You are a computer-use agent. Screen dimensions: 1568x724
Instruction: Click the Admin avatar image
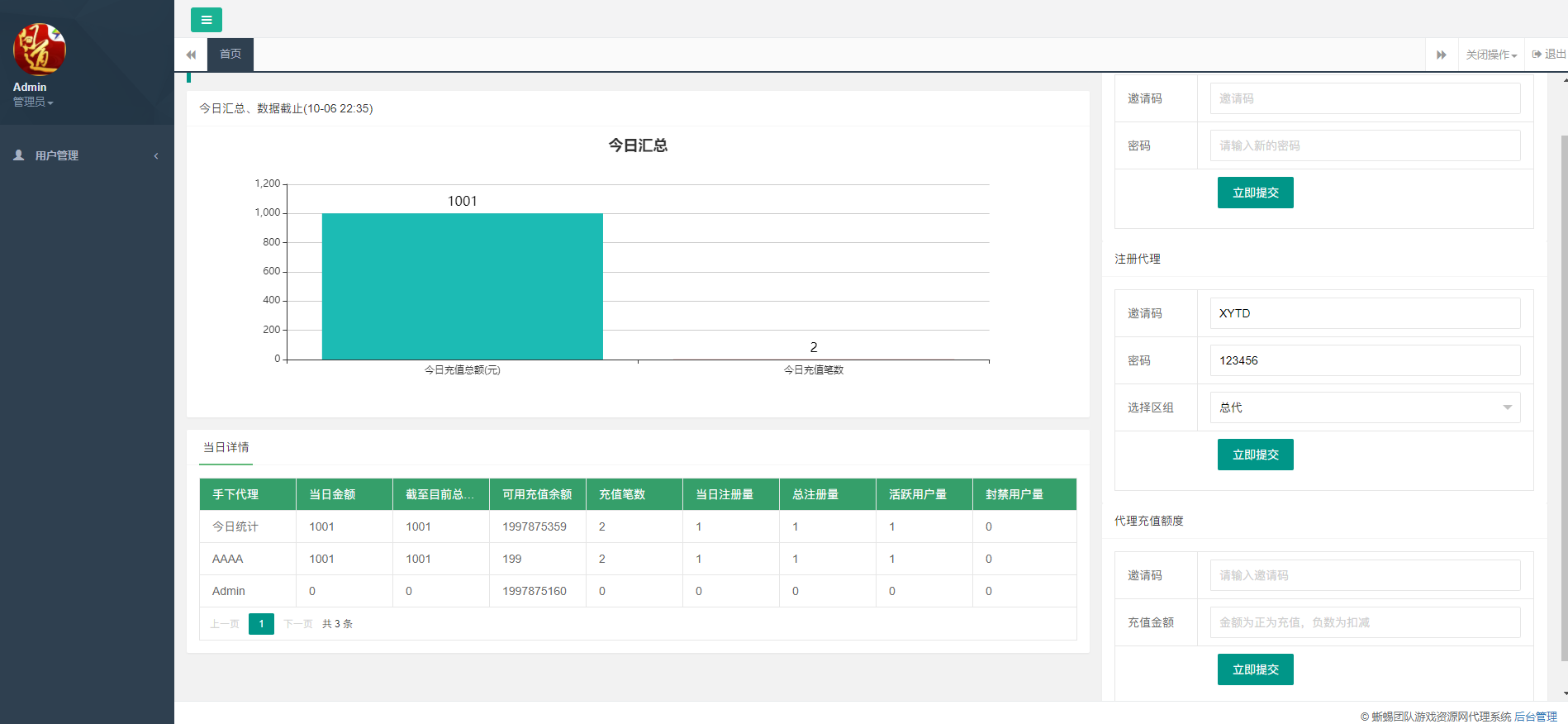coord(39,50)
